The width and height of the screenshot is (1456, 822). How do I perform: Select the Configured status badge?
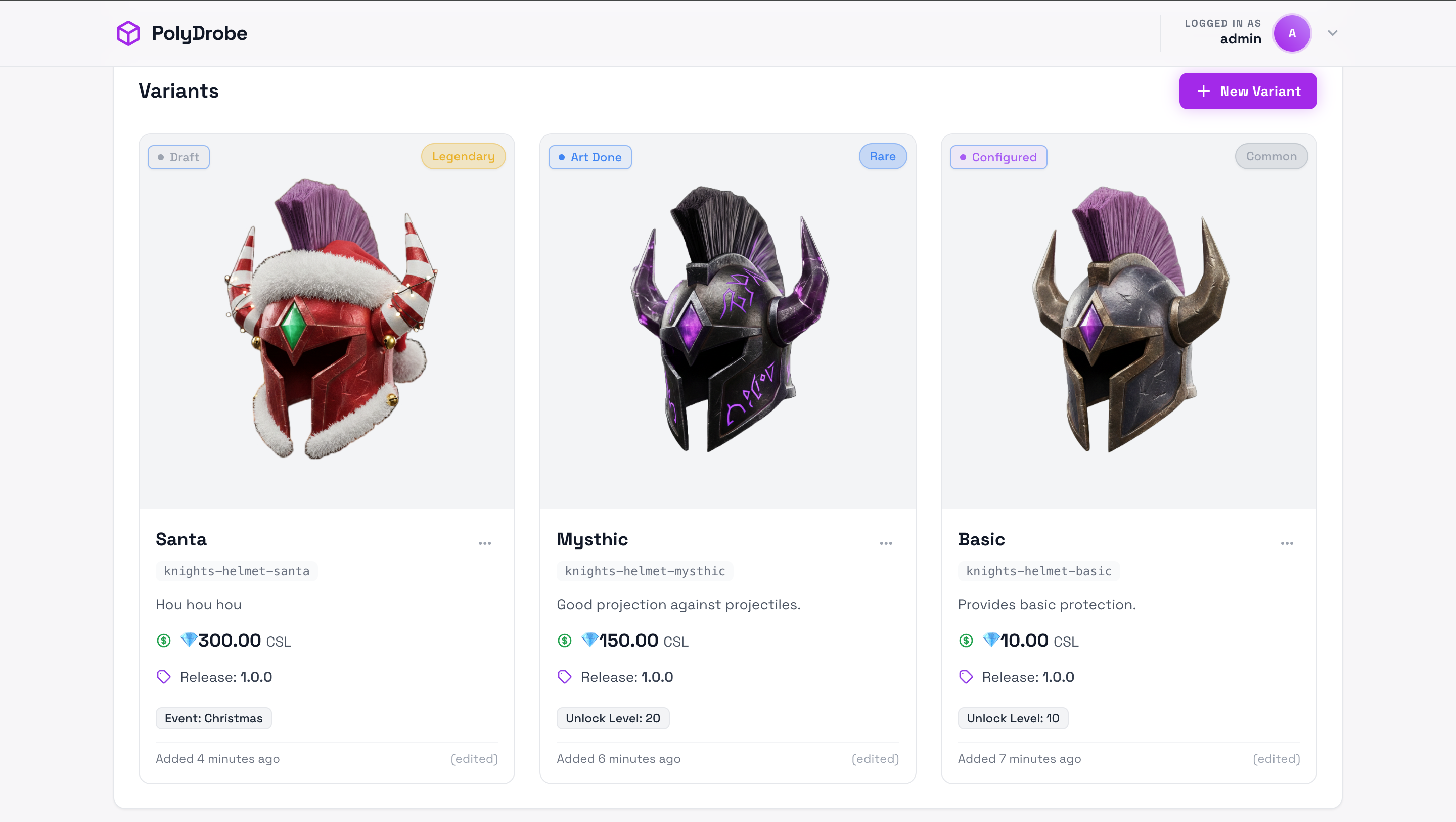tap(998, 157)
